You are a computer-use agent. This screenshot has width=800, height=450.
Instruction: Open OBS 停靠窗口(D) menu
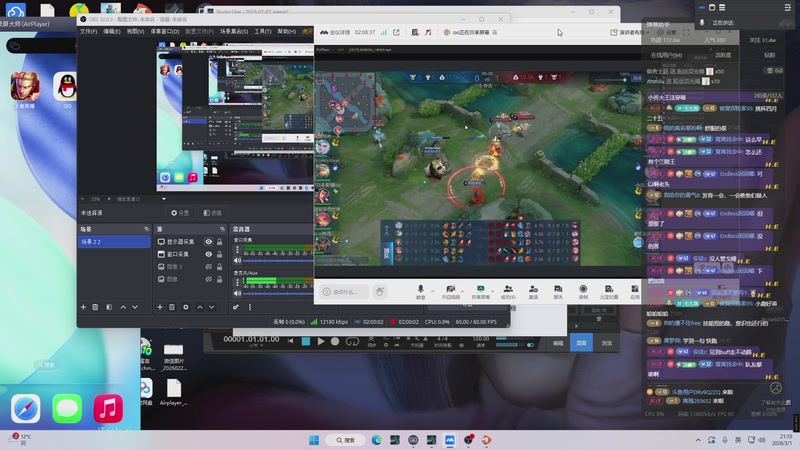(x=165, y=31)
